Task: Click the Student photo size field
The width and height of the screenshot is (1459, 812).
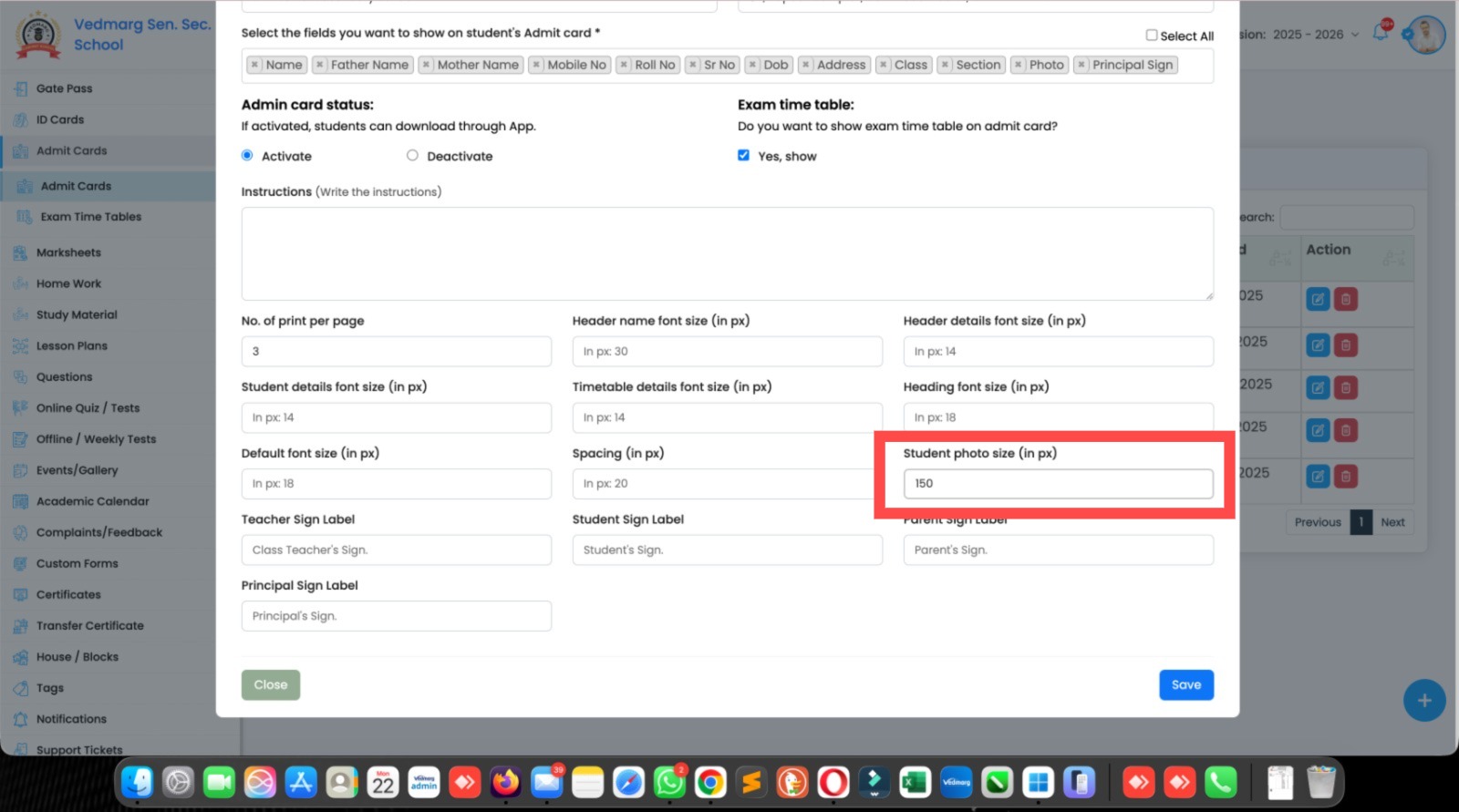Action: 1058,483
